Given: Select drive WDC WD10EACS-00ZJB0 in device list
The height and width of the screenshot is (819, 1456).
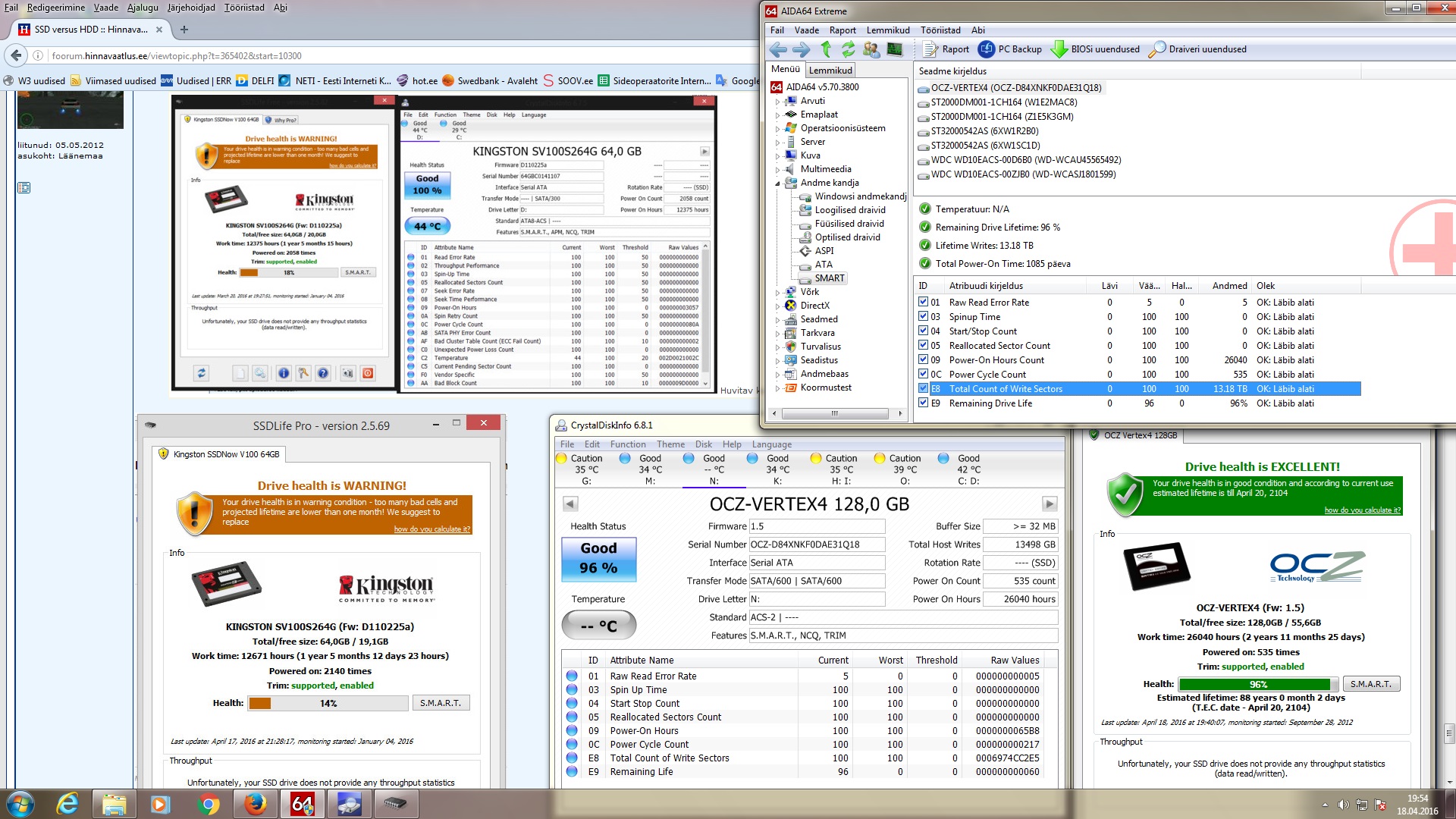Looking at the screenshot, I should pos(1023,174).
